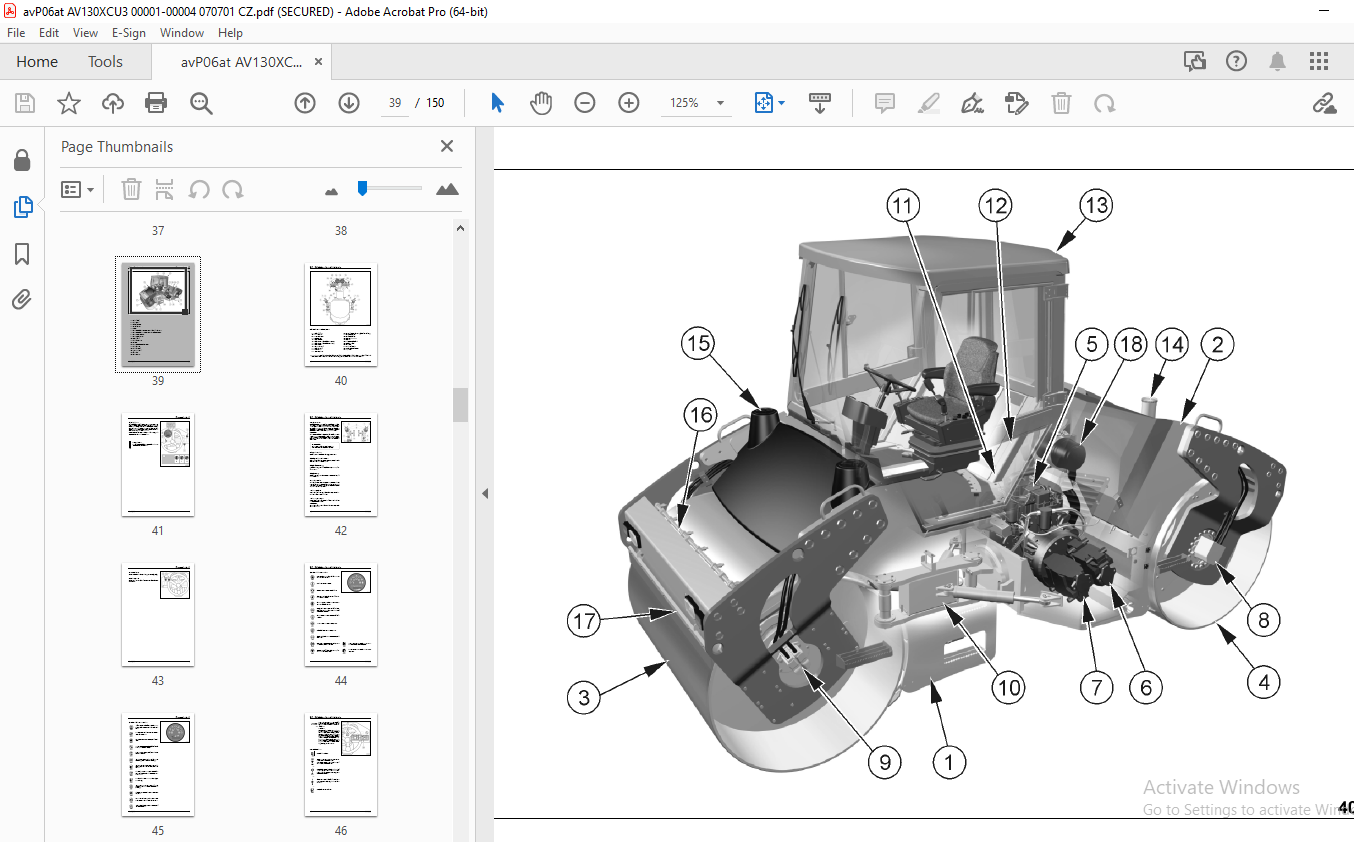The width and height of the screenshot is (1354, 842).
Task: Open the Bookmarks panel
Action: (x=22, y=254)
